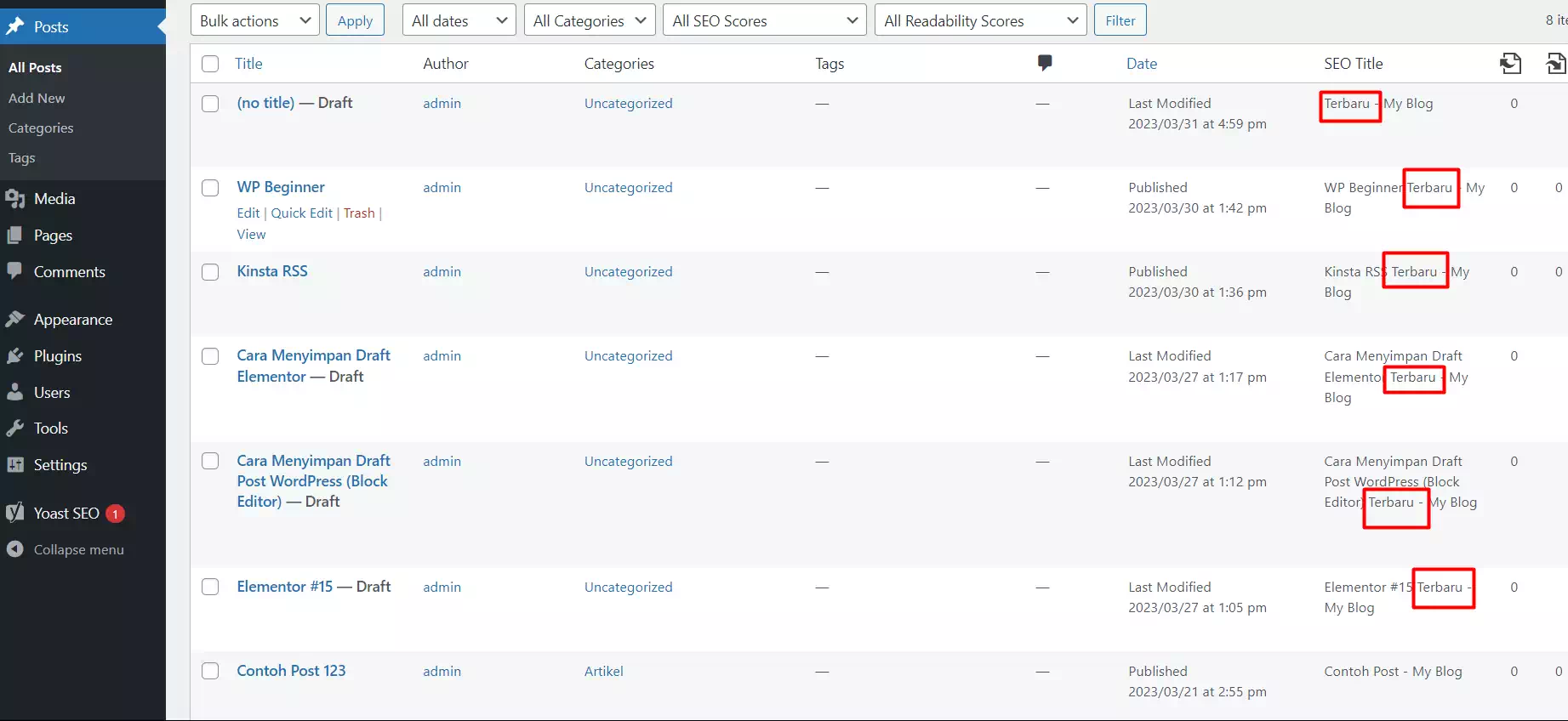
Task: Open the (no title) draft link
Action: (265, 103)
